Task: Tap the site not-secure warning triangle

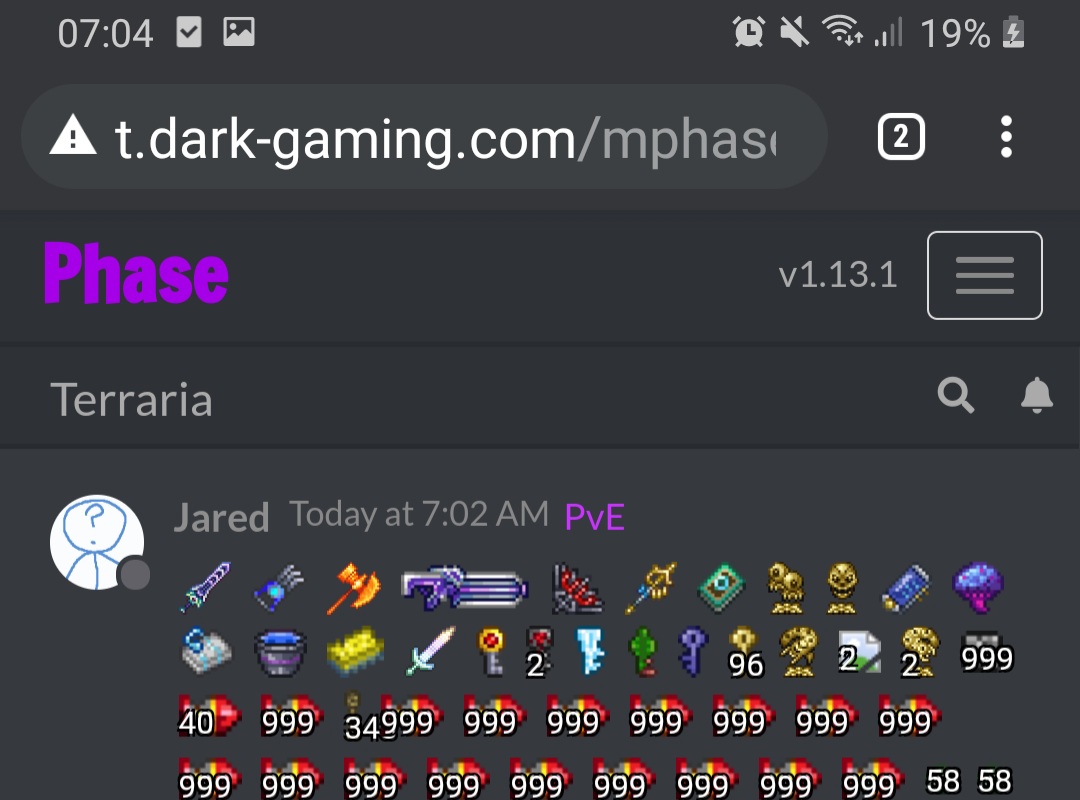Action: point(73,135)
